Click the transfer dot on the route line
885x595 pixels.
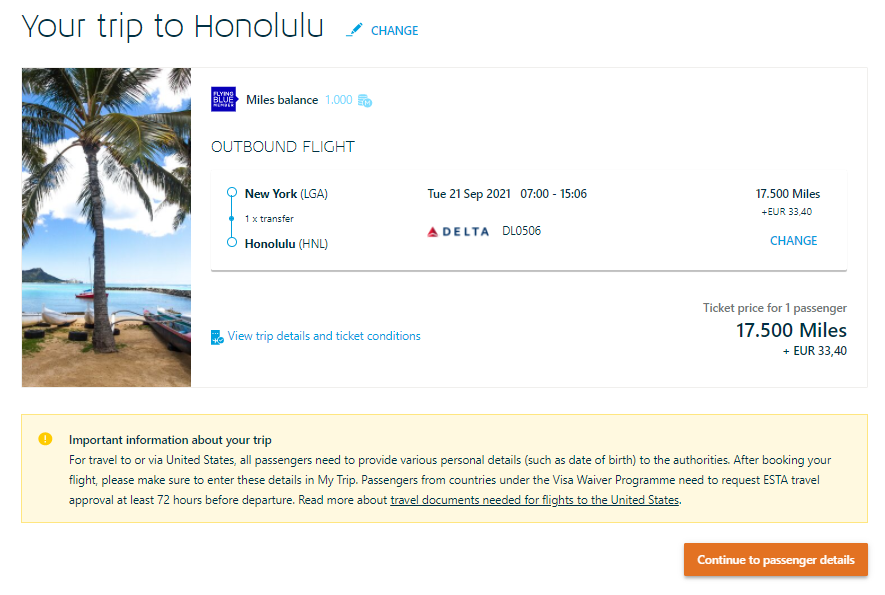coord(232,218)
